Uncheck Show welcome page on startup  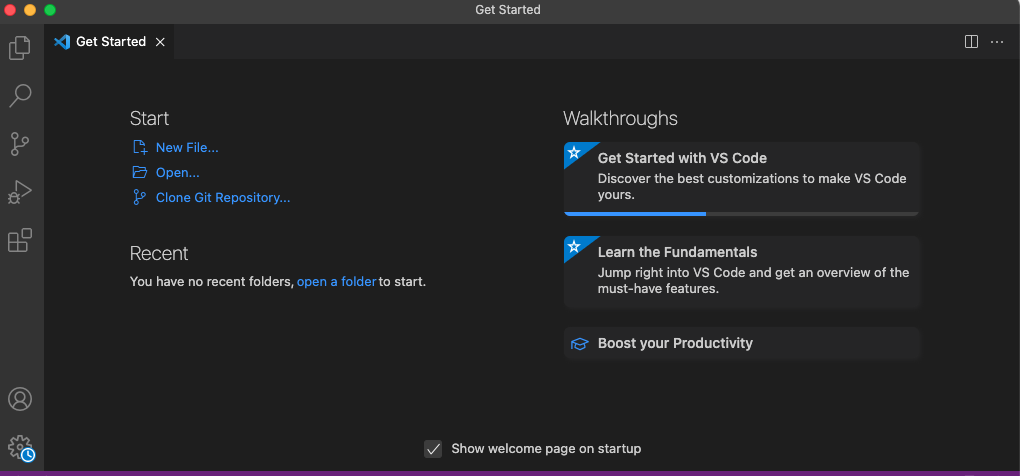(433, 449)
